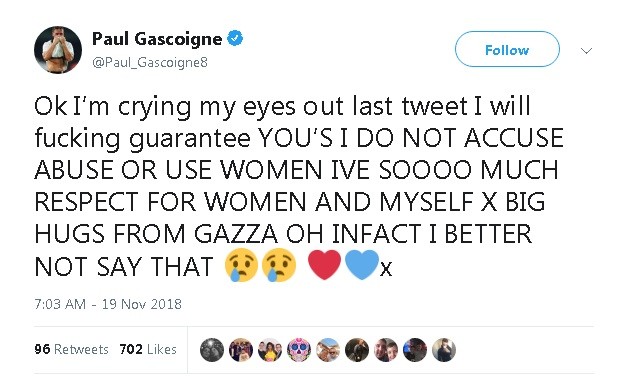The image size is (631, 381).
Task: Open Paul Gascoigne's profile picture
Action: point(58,50)
